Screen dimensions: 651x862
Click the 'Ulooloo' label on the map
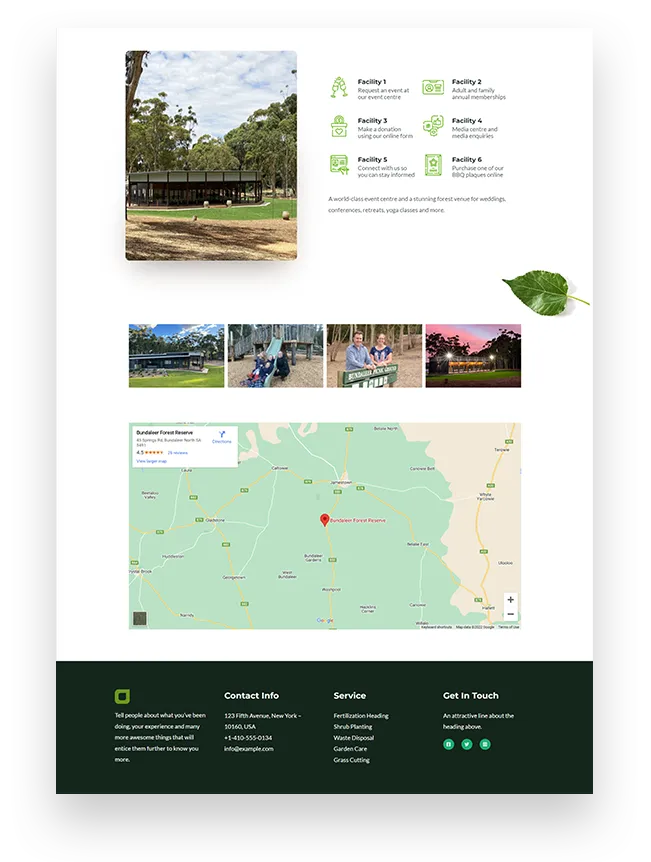505,563
